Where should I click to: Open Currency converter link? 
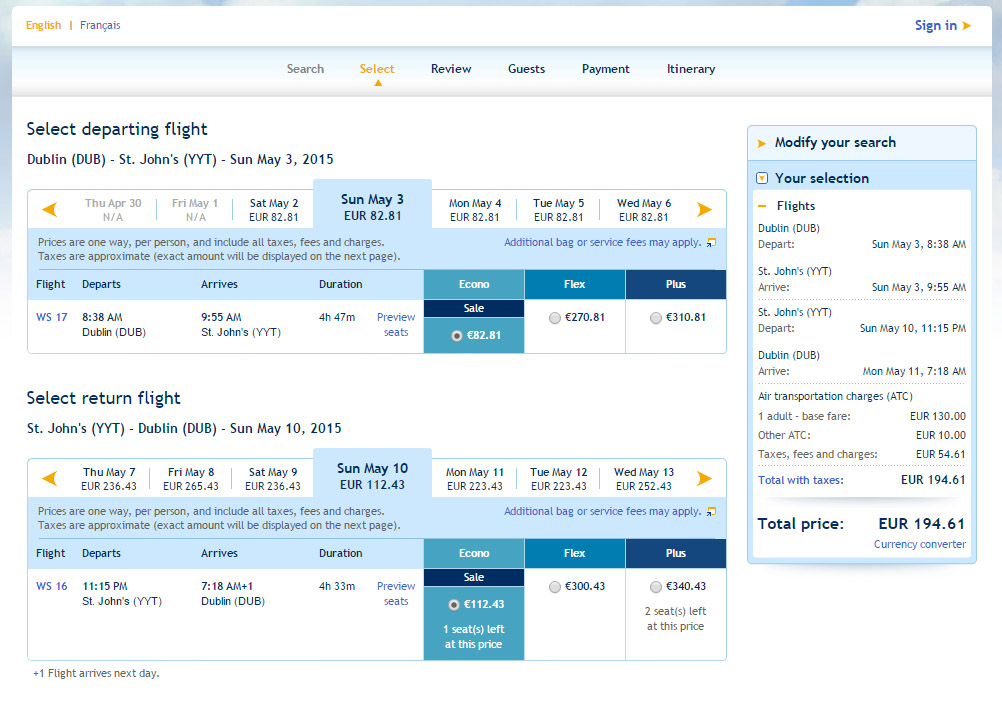[920, 544]
